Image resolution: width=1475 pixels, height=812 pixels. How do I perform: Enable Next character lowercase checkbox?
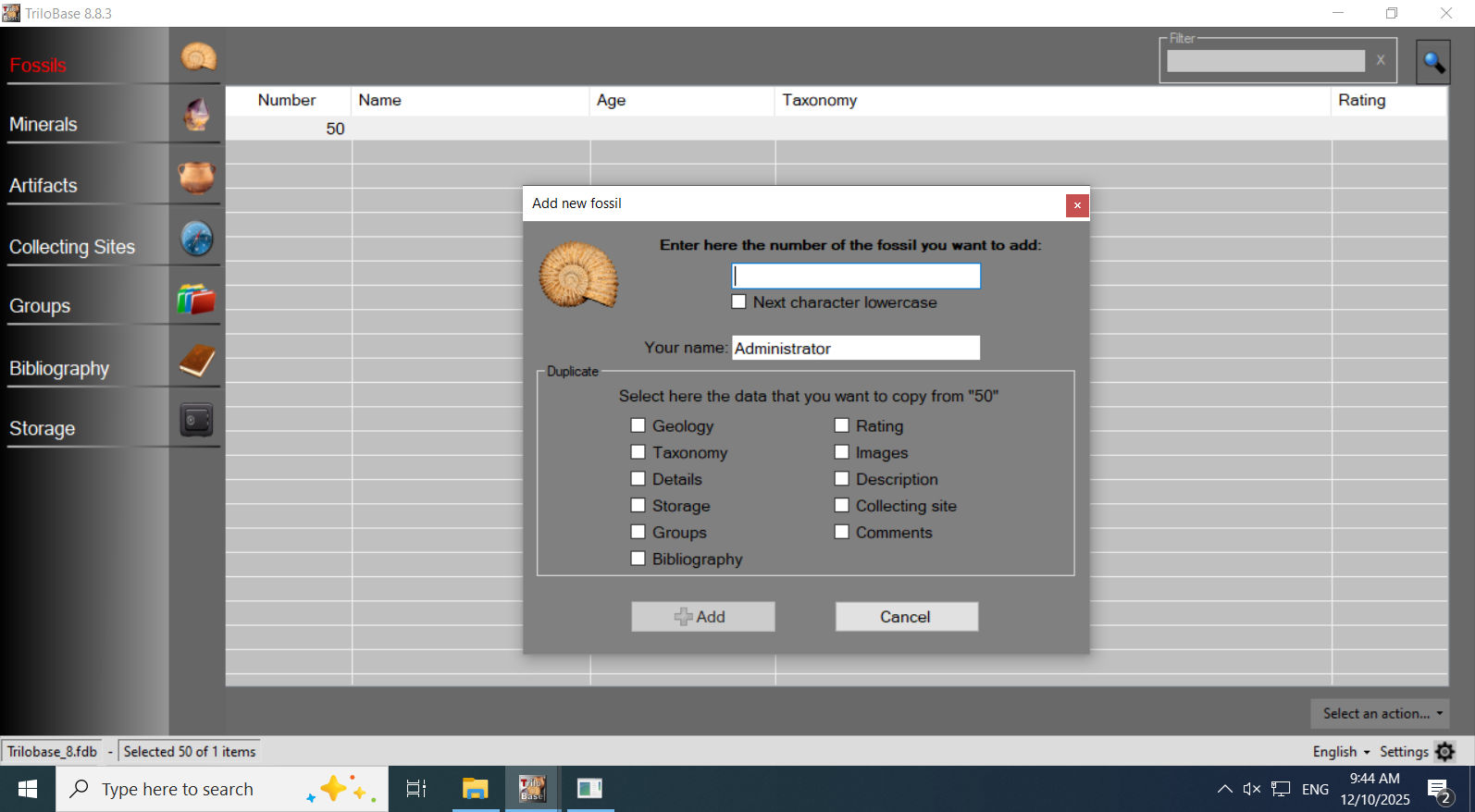pyautogui.click(x=738, y=301)
